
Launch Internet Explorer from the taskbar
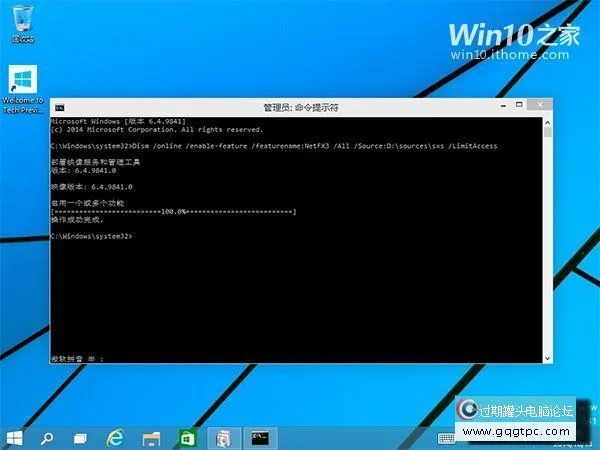[116, 437]
